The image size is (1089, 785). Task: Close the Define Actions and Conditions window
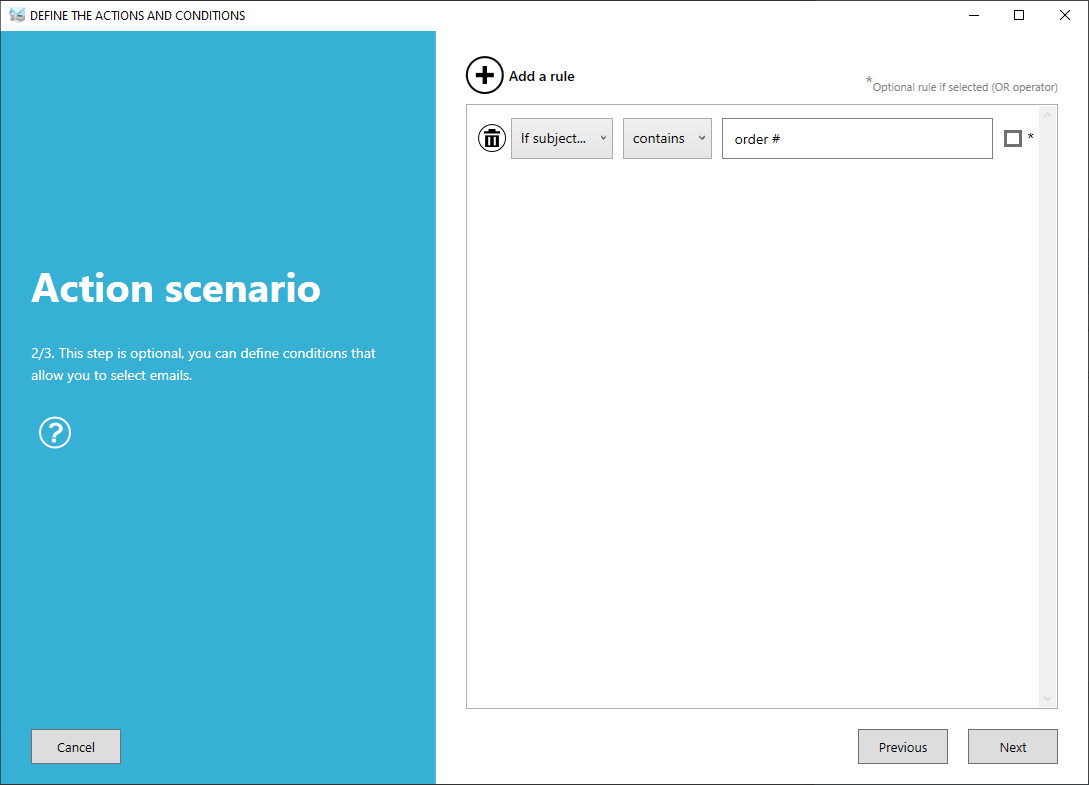(1065, 15)
